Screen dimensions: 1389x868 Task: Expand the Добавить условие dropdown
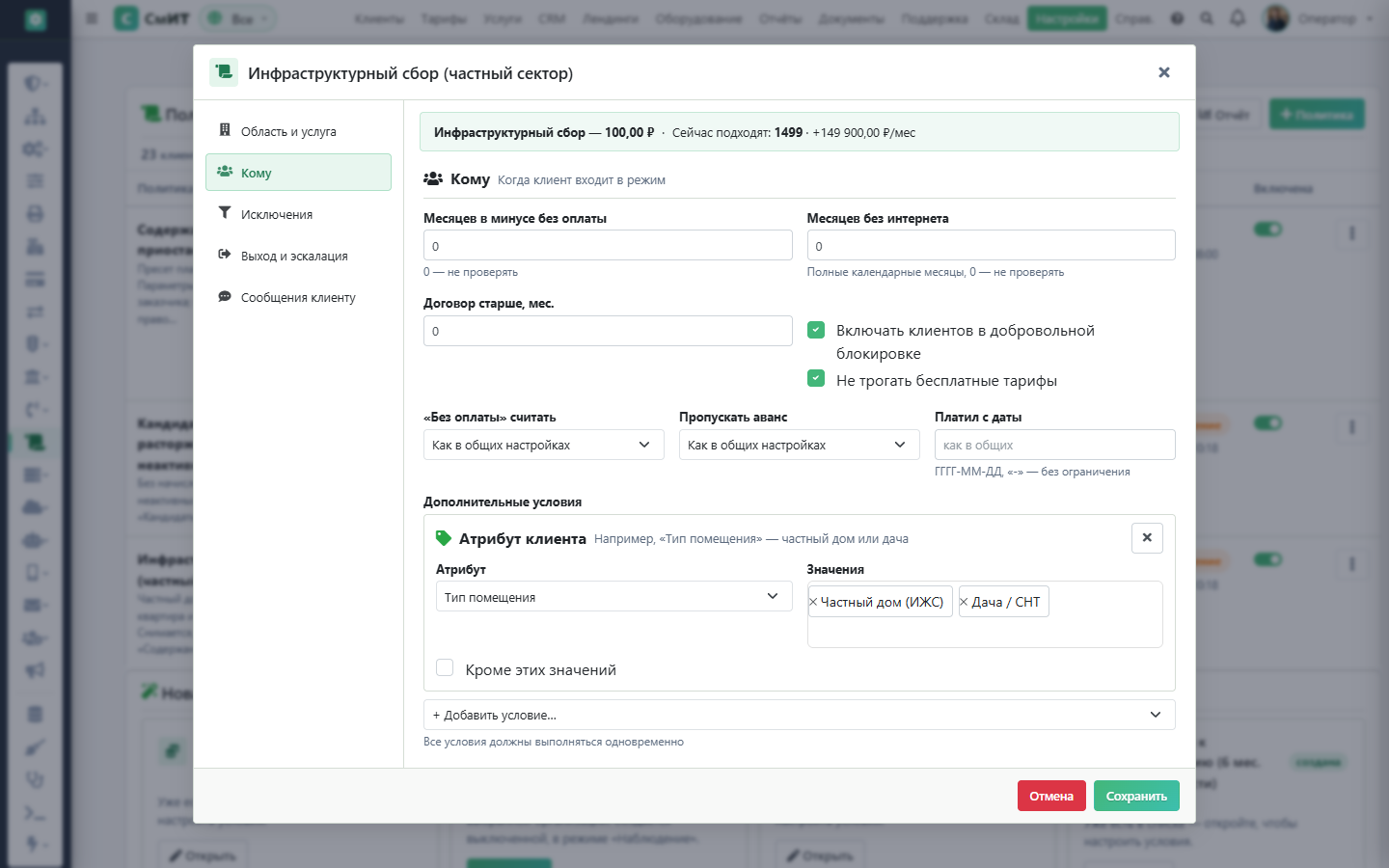800,715
